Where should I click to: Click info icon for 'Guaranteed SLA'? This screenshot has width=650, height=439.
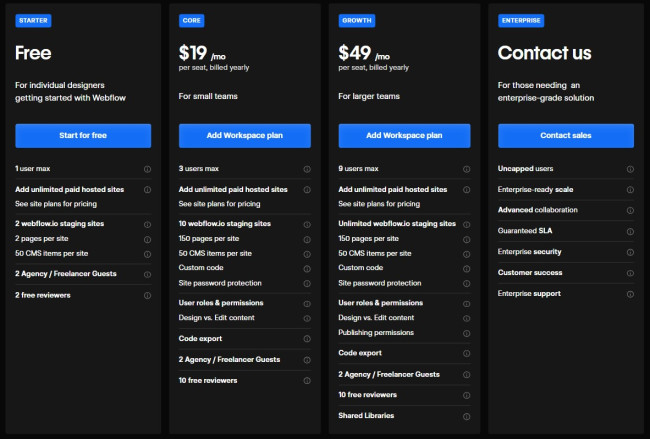[630, 231]
